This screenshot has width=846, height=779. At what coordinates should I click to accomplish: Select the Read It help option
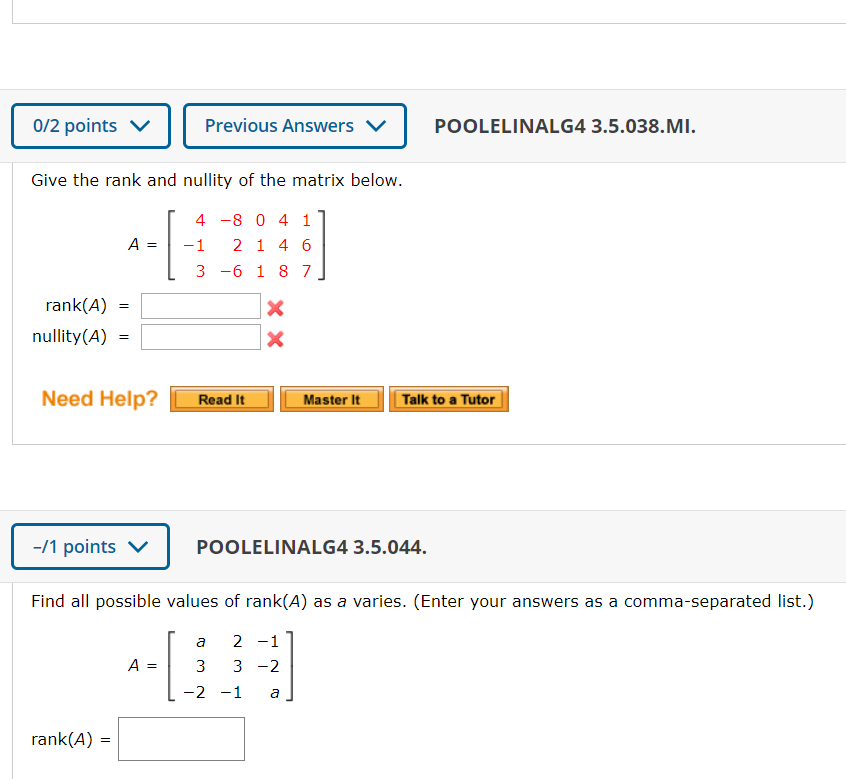coord(221,398)
